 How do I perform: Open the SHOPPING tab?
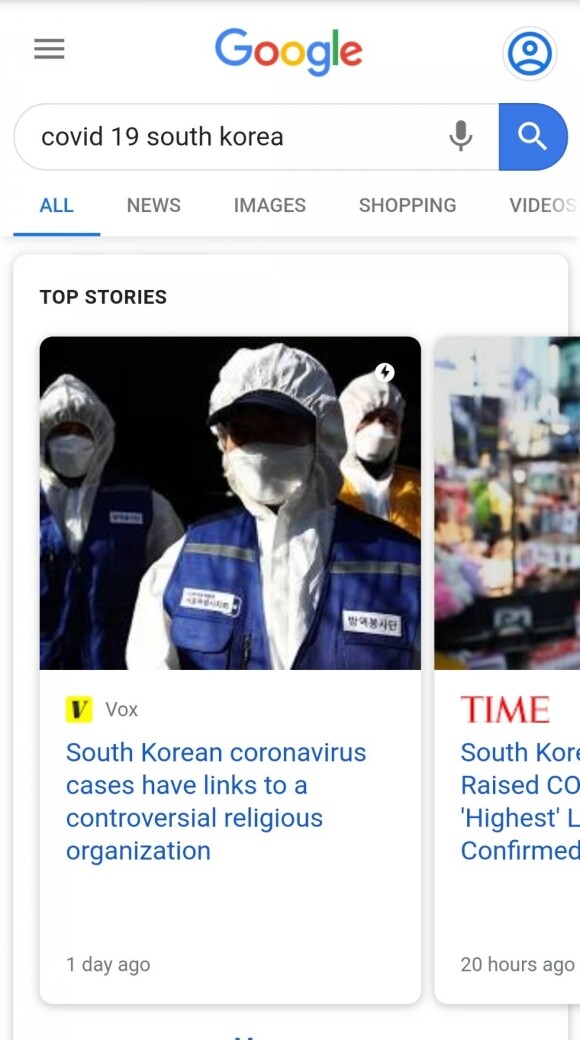[407, 206]
